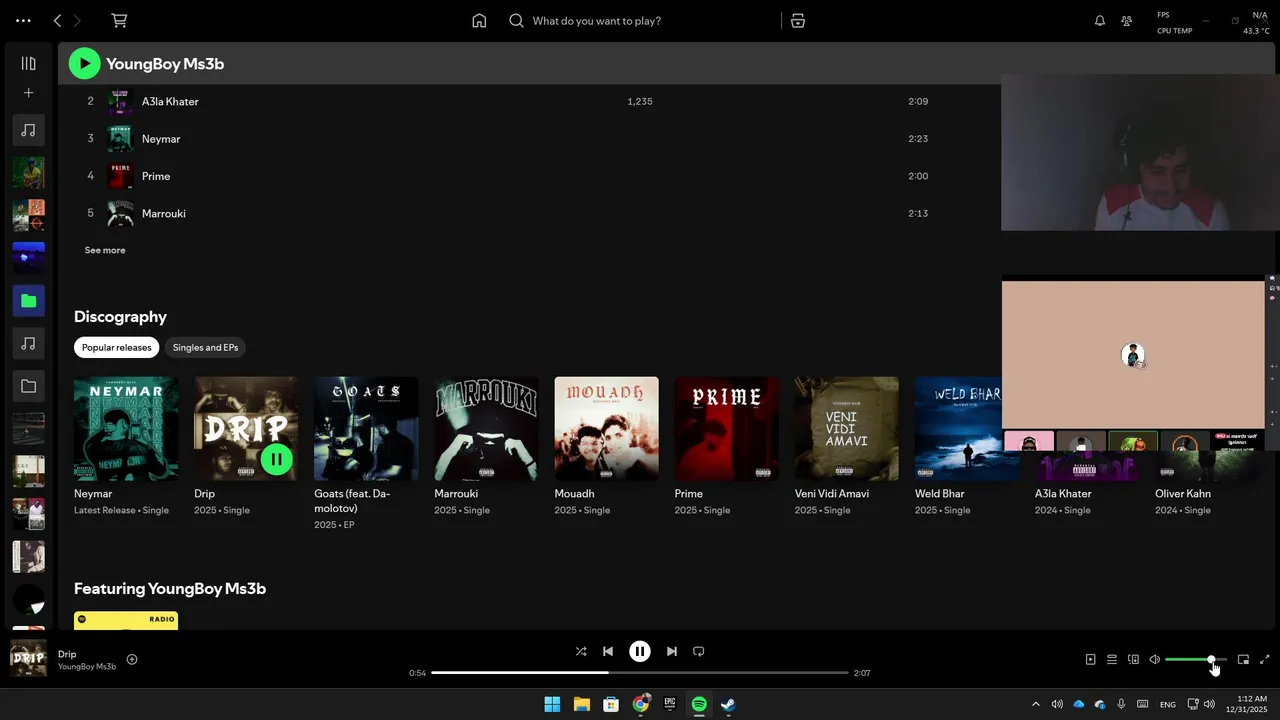Click A3la Khater release title
This screenshot has height=720, width=1280.
point(1063,493)
